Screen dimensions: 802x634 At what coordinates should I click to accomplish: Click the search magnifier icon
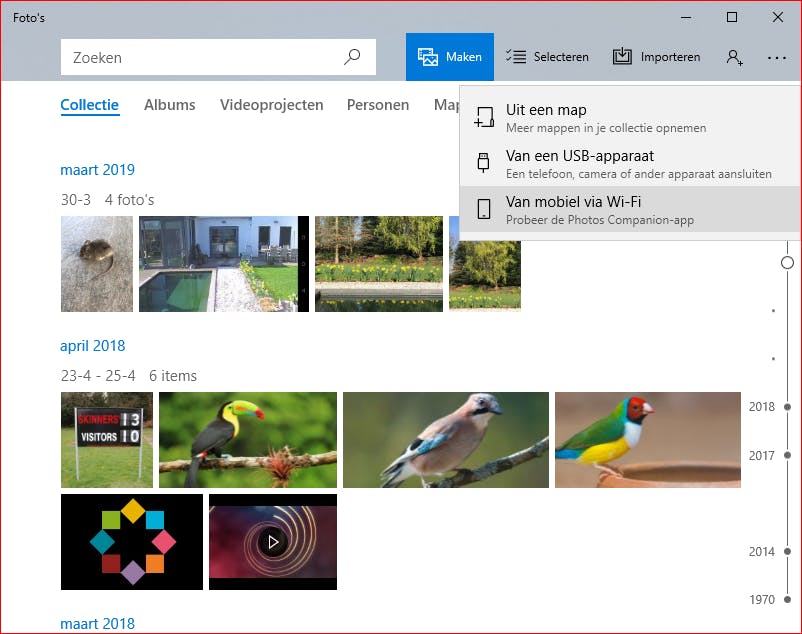coord(352,57)
